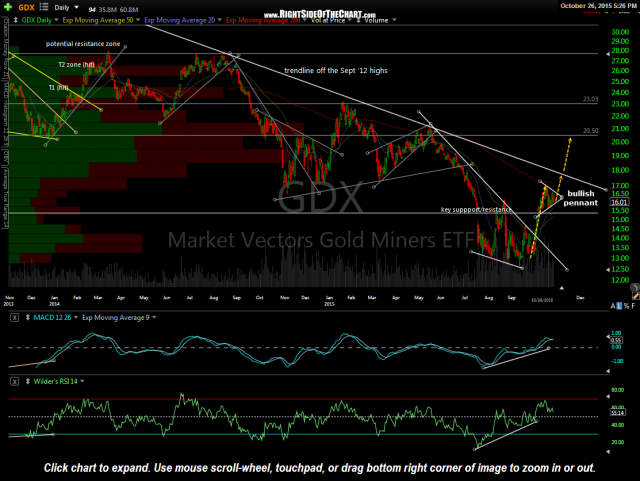The width and height of the screenshot is (640, 481).
Task: Click the round gray icon above the pencil
Action: [635, 287]
